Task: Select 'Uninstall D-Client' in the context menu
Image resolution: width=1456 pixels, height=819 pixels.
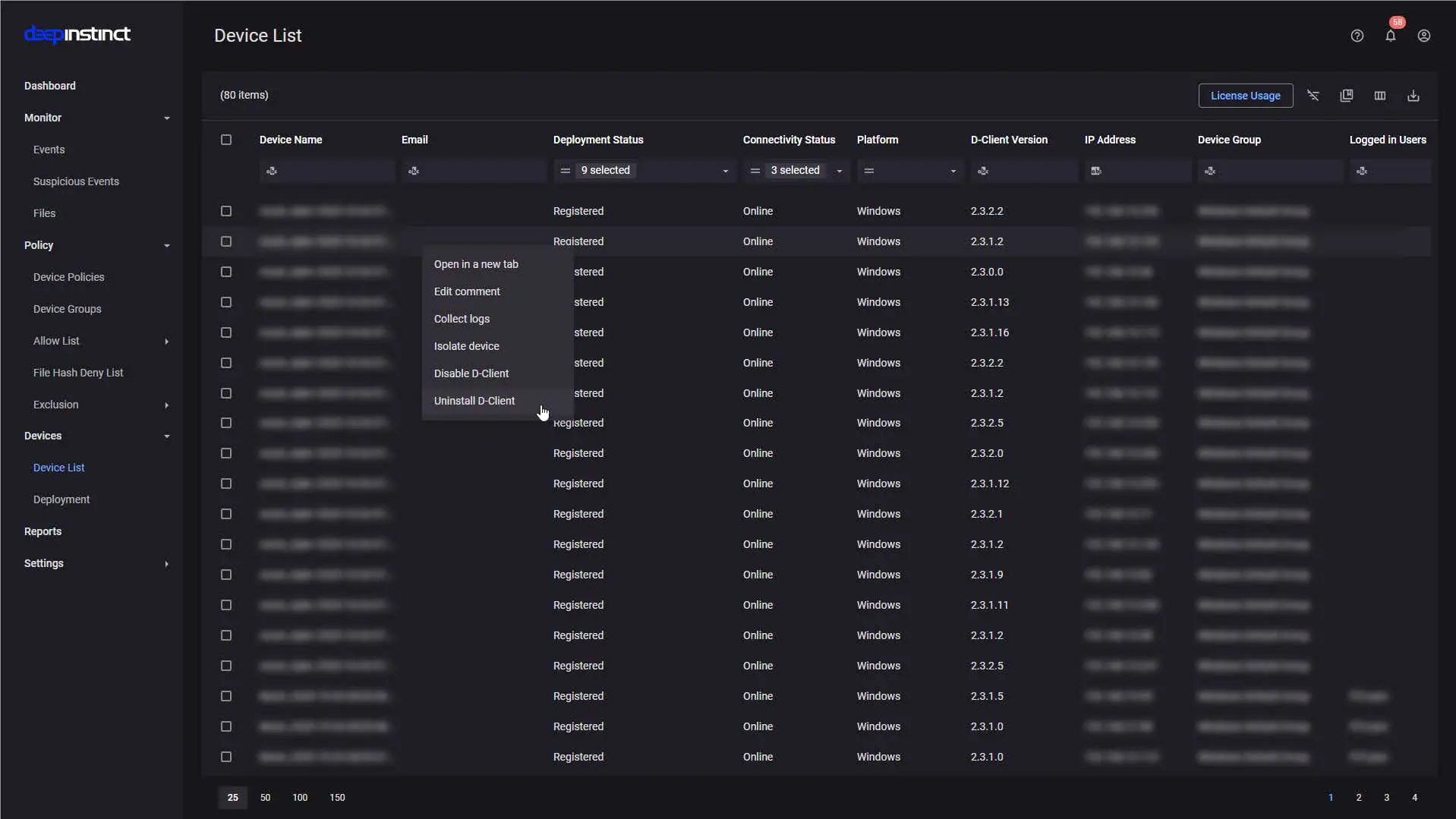Action: (498, 401)
